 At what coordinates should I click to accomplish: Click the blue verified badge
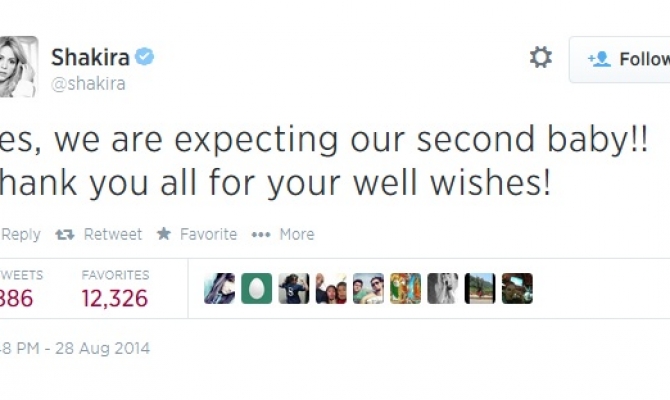[x=145, y=57]
